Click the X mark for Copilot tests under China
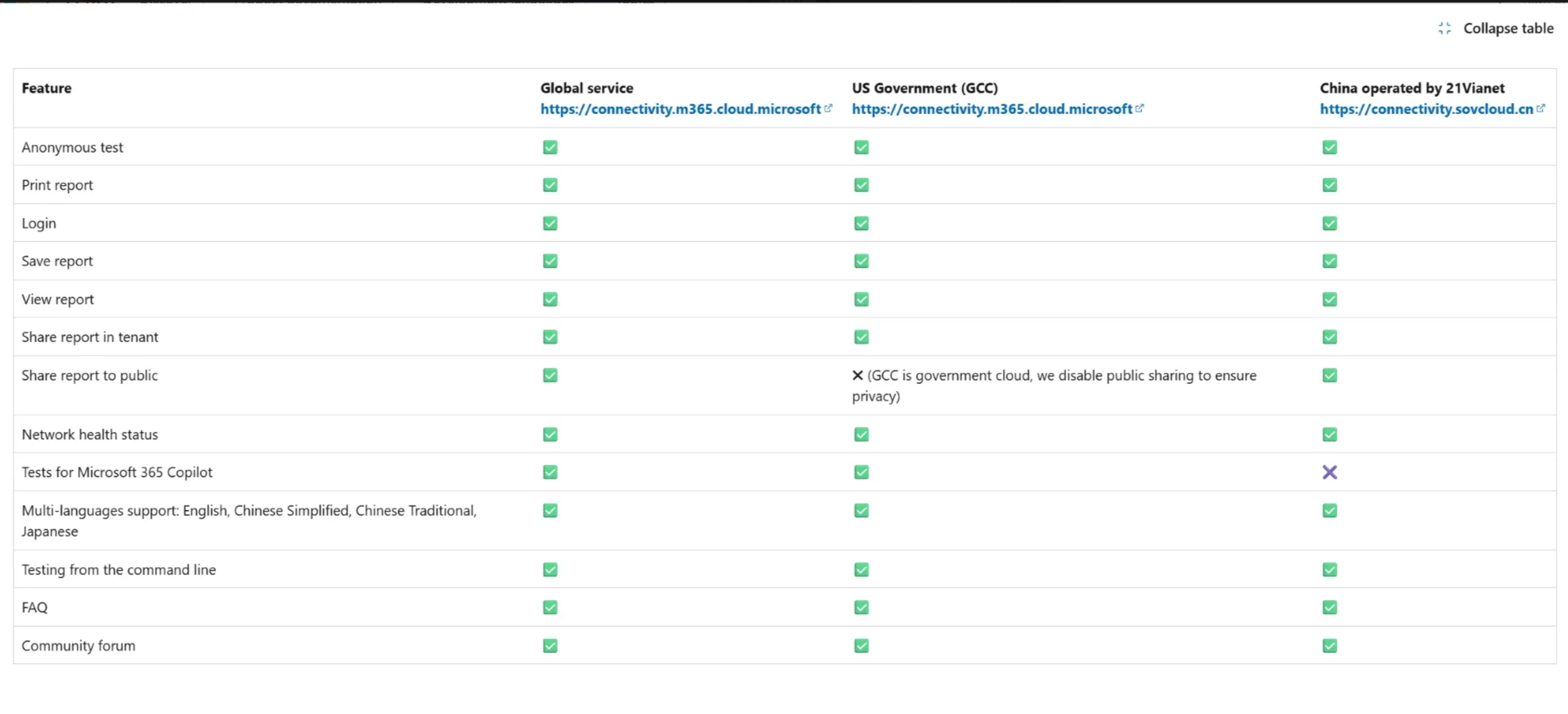Image resolution: width=1568 pixels, height=714 pixels. 1330,472
